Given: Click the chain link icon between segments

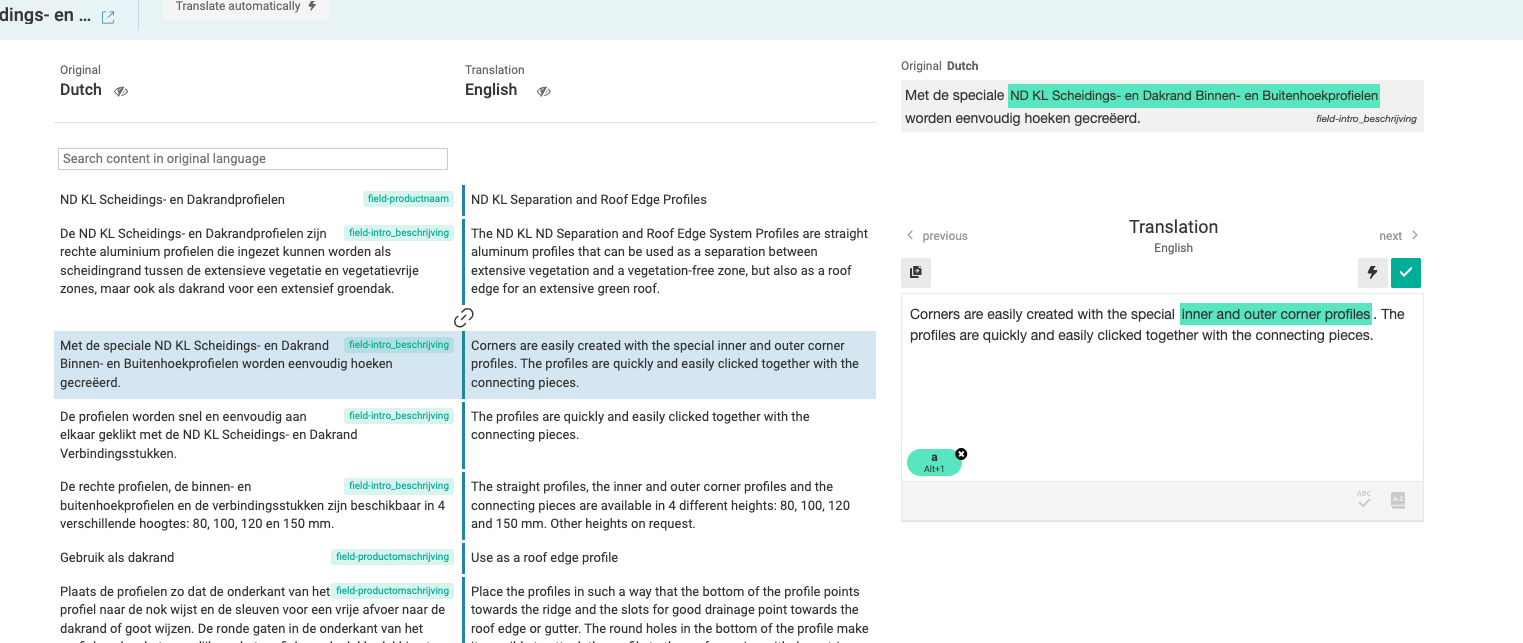Looking at the screenshot, I should (x=464, y=318).
